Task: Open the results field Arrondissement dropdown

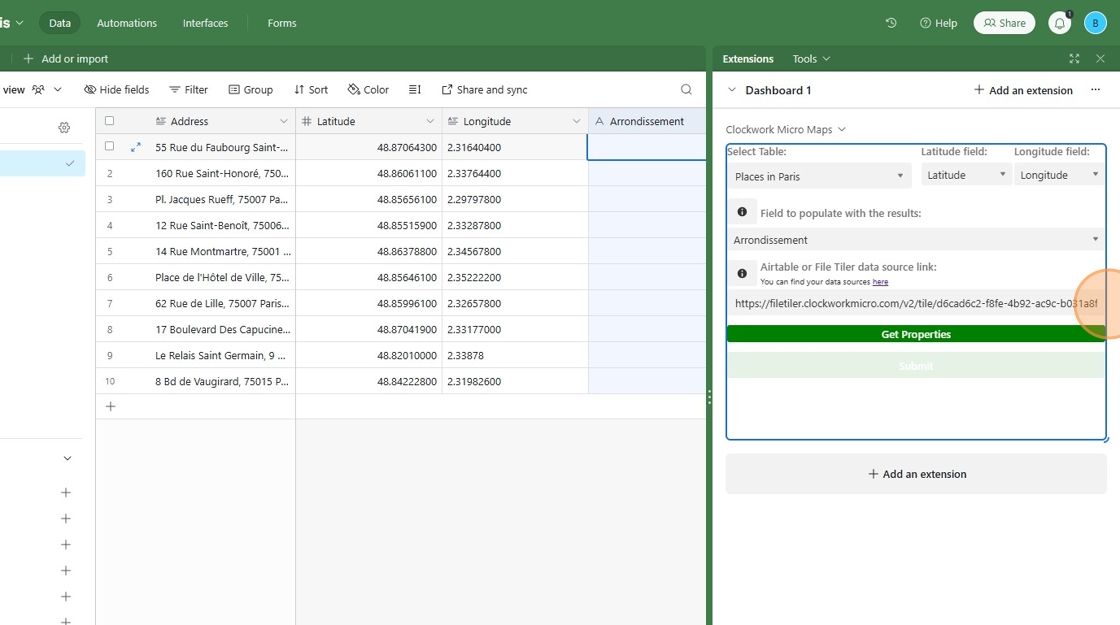Action: coord(916,239)
